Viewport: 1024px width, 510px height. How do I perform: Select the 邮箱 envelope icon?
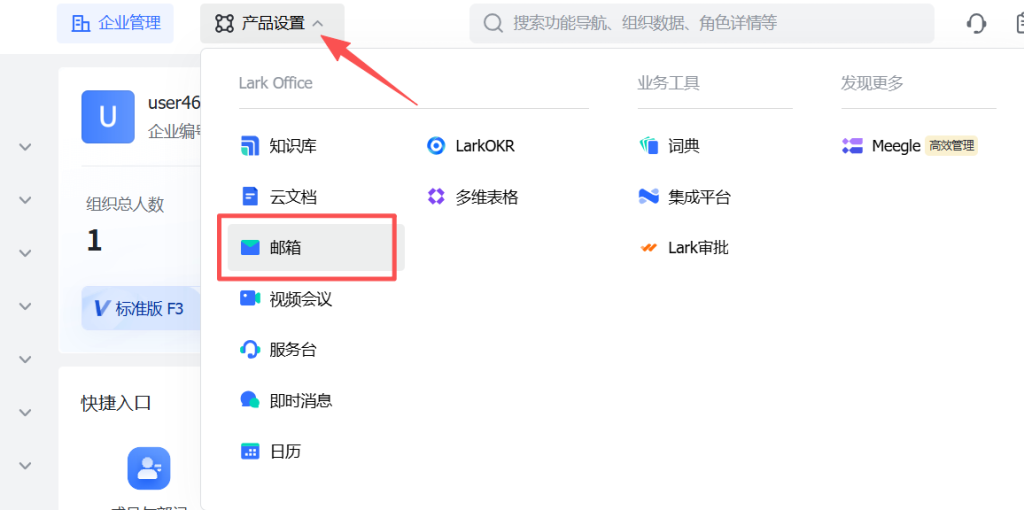click(249, 247)
